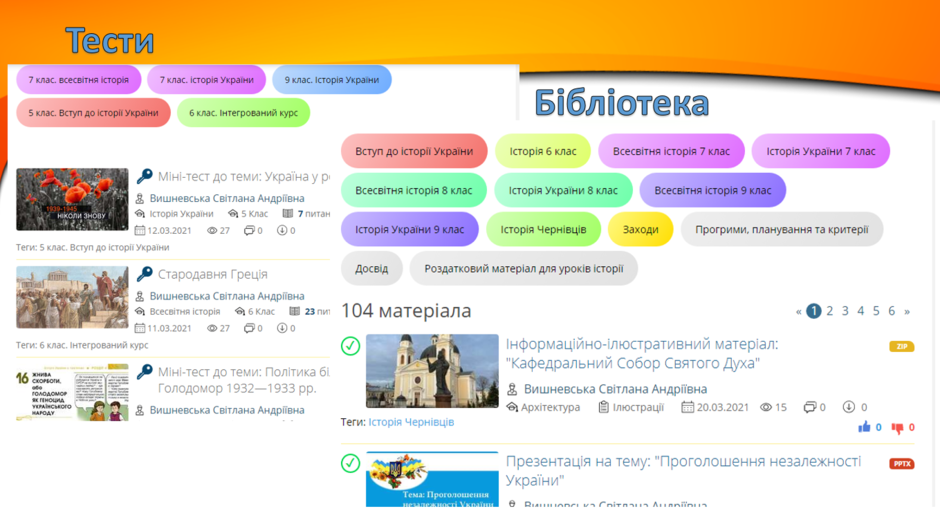Follow 'Історія Чернівців' tag link under cathedral material

tap(411, 422)
